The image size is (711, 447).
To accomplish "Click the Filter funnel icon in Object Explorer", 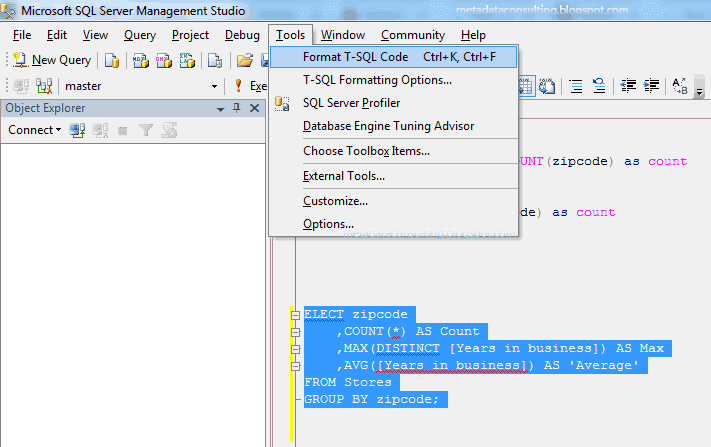I will pyautogui.click(x=146, y=131).
